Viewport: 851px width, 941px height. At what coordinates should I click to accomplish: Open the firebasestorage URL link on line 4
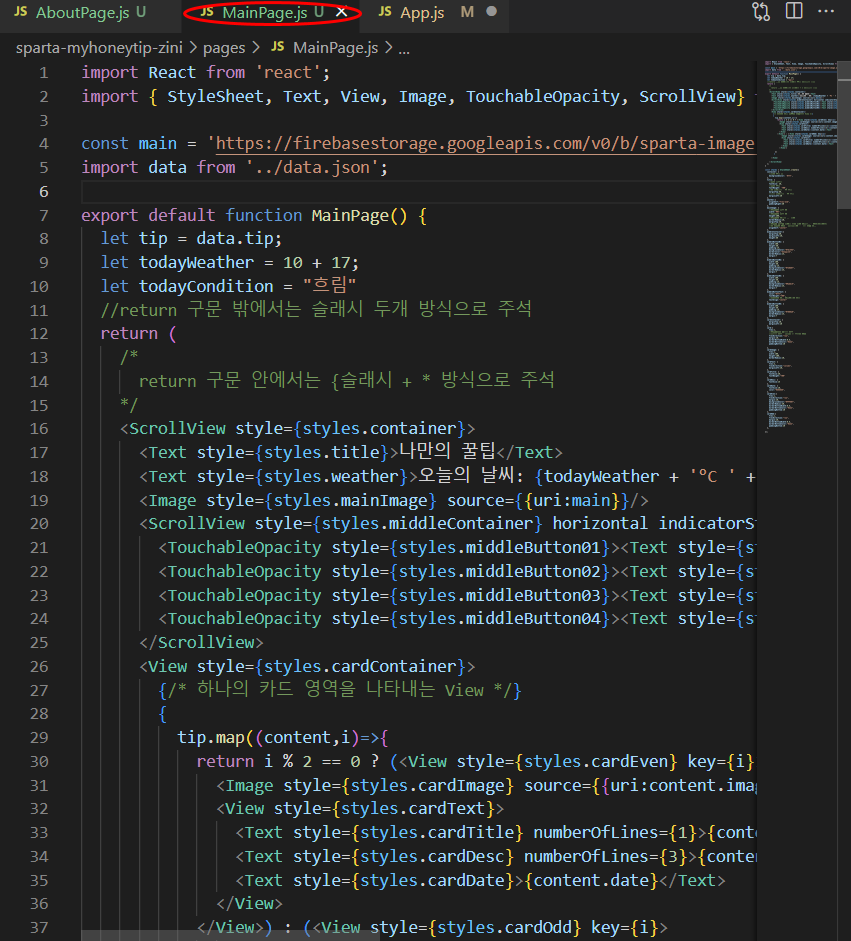pos(485,143)
